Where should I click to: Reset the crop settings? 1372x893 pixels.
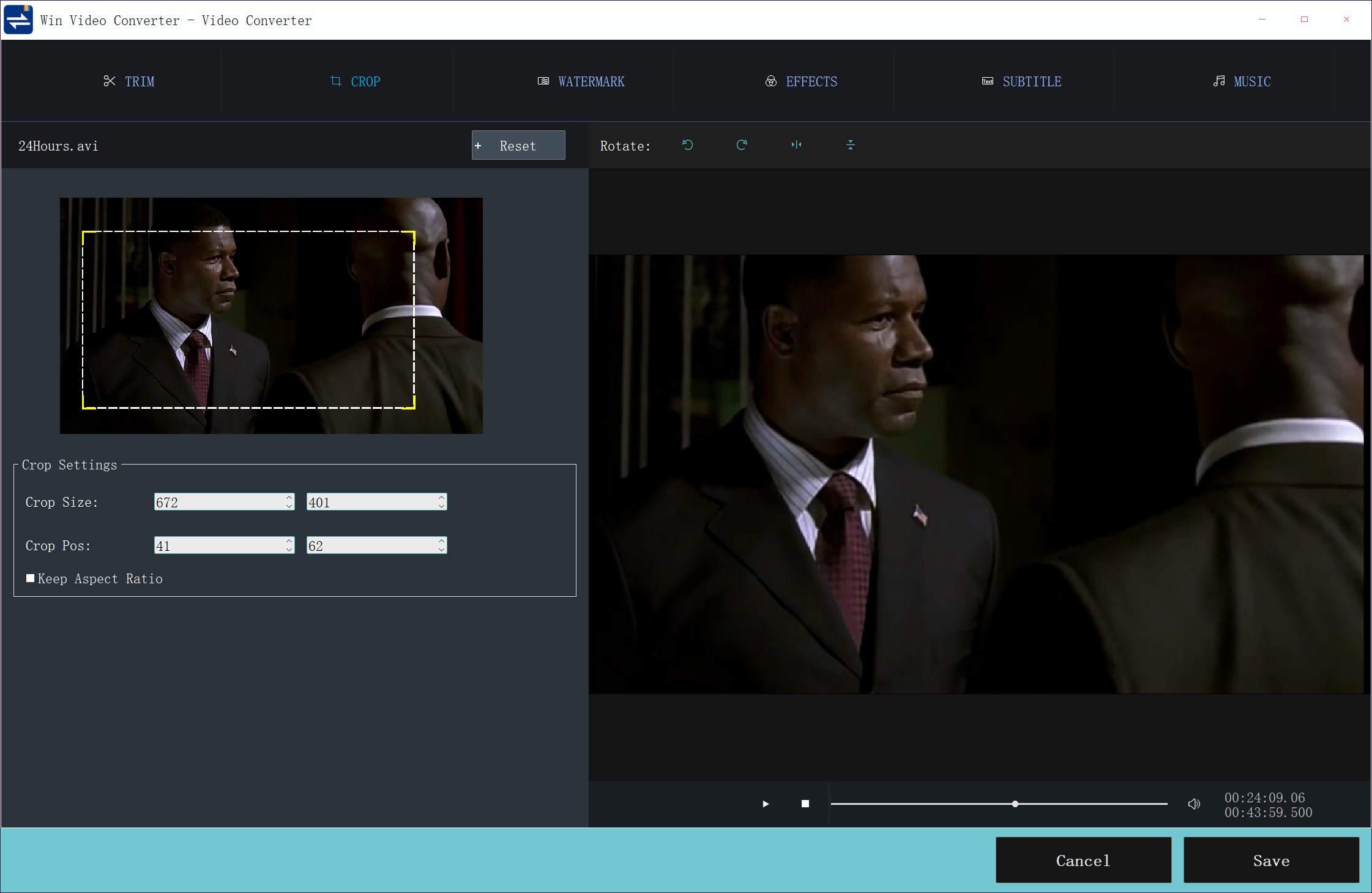point(517,145)
